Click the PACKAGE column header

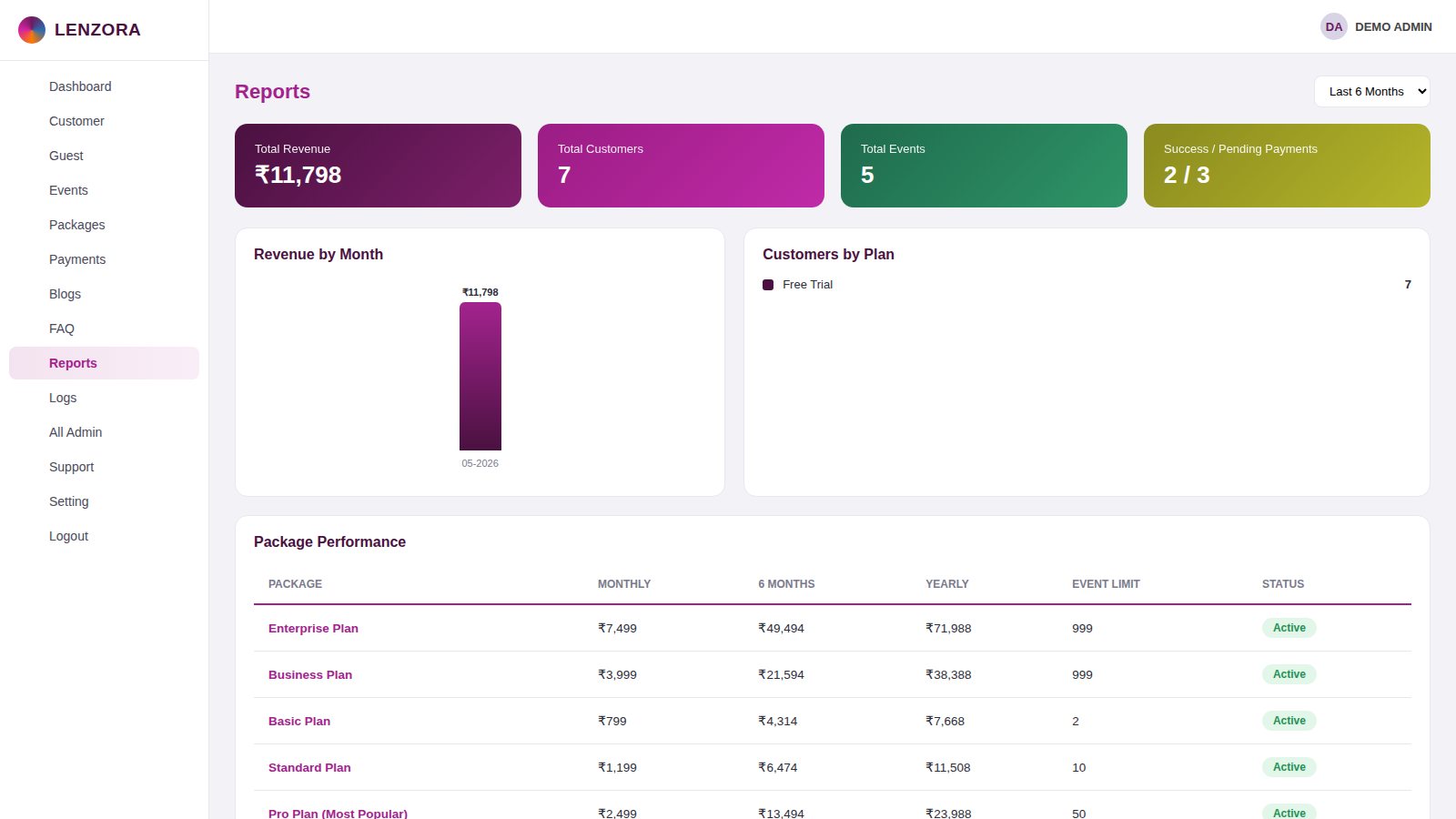[295, 584]
